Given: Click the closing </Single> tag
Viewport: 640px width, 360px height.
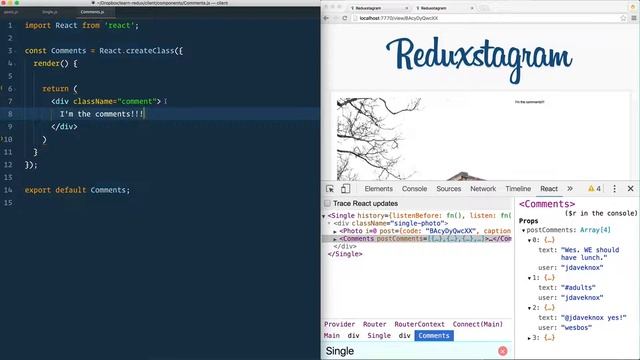Looking at the screenshot, I should click(x=345, y=254).
